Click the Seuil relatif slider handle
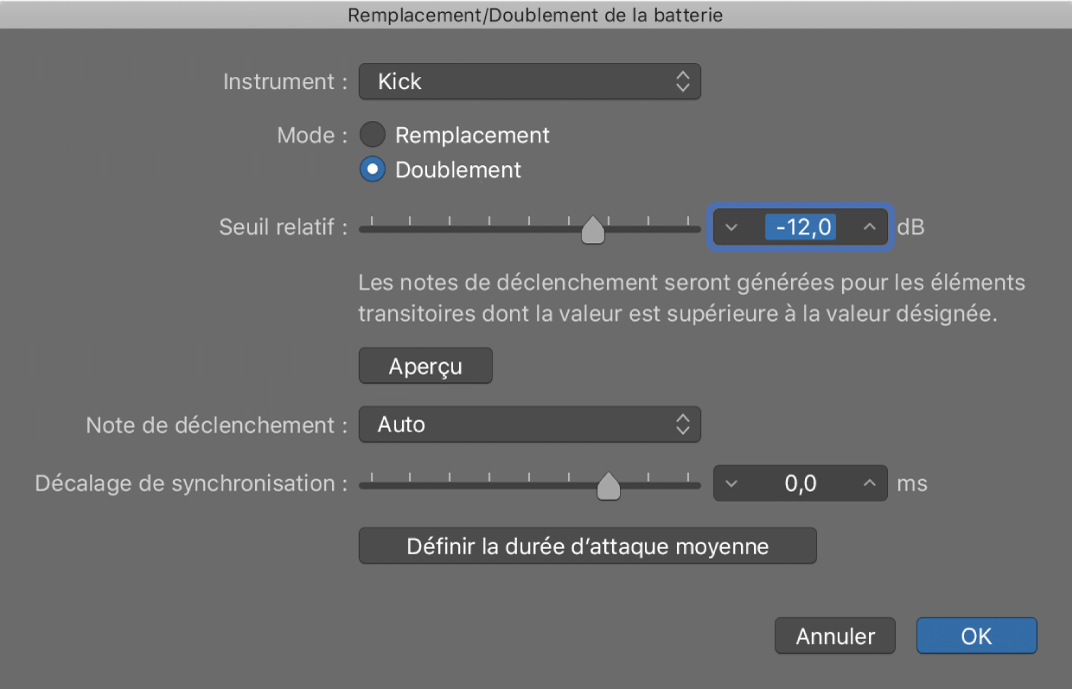 pos(593,229)
